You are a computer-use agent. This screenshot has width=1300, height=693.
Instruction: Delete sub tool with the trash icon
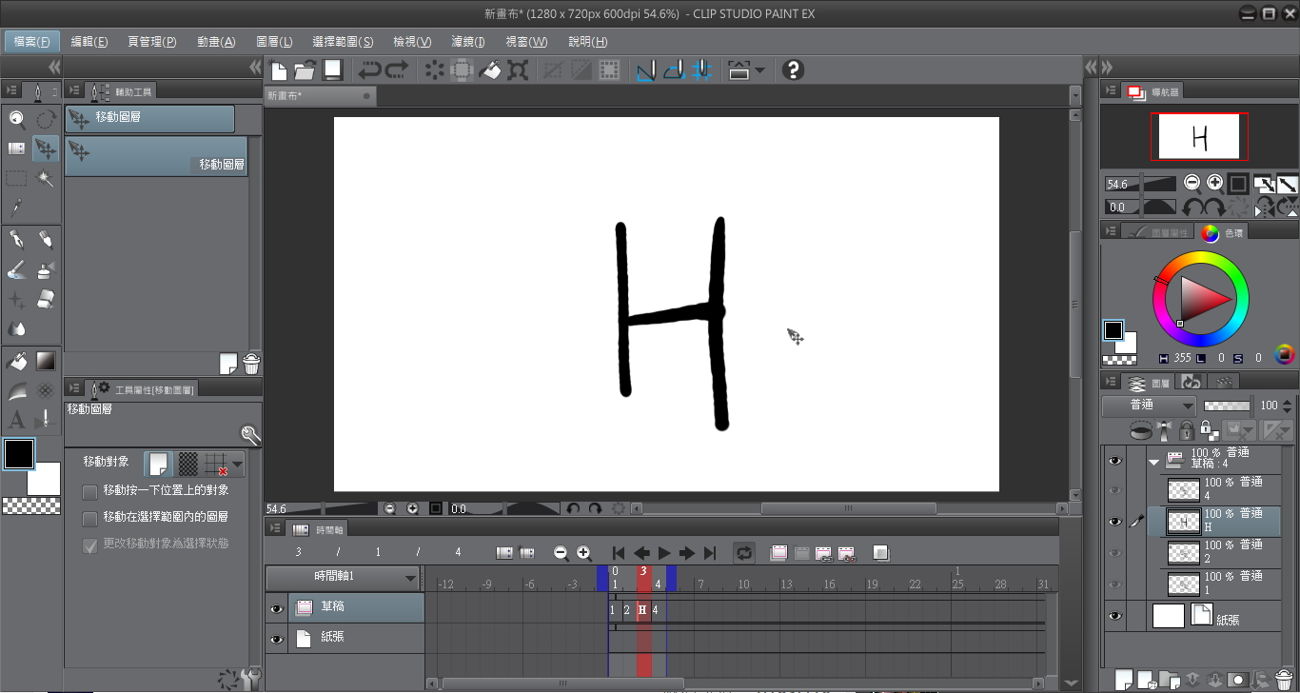click(x=252, y=364)
